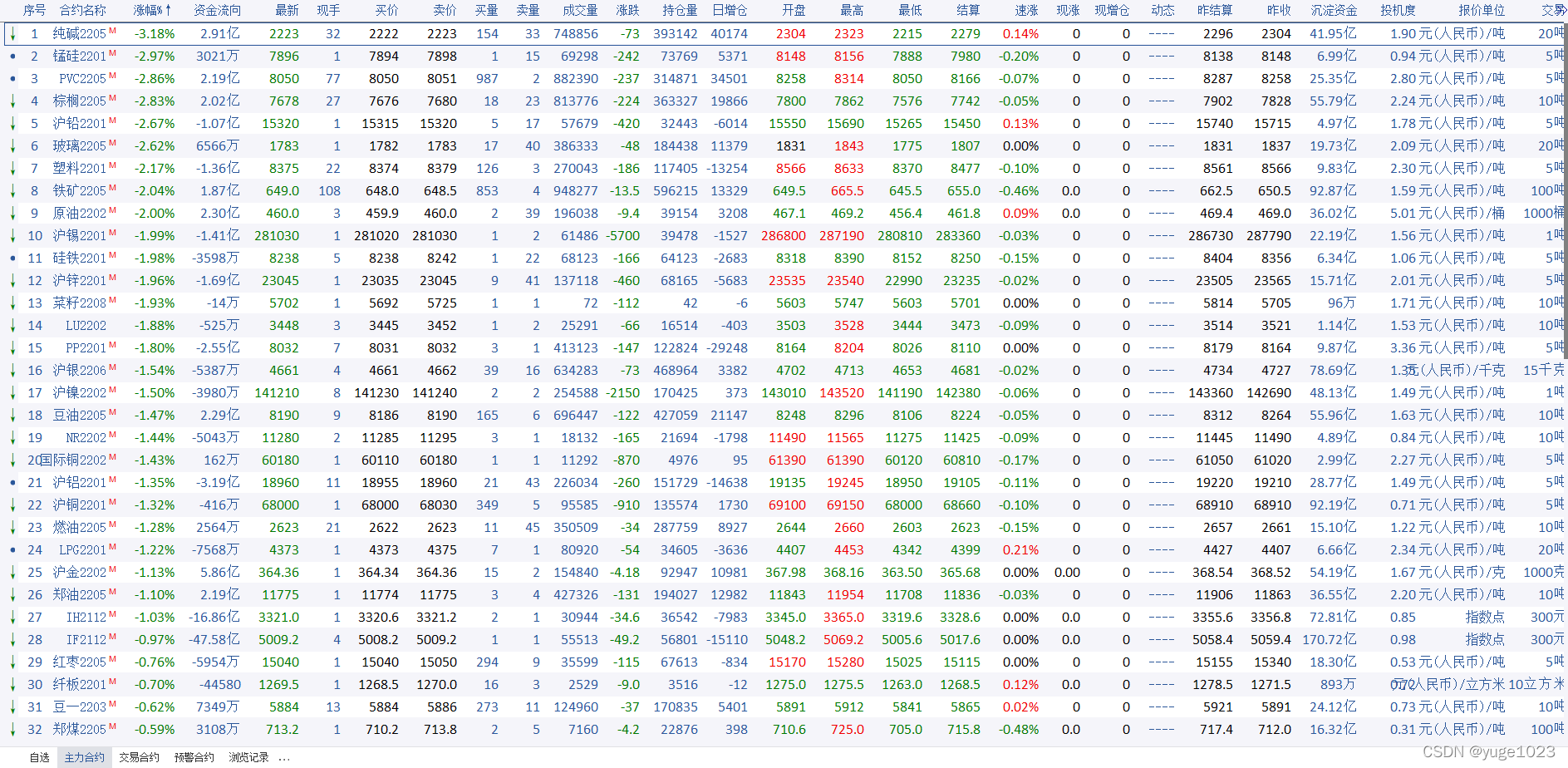This screenshot has width=1568, height=768.
Task: Sort by the 持仓量 column header
Action: [680, 10]
